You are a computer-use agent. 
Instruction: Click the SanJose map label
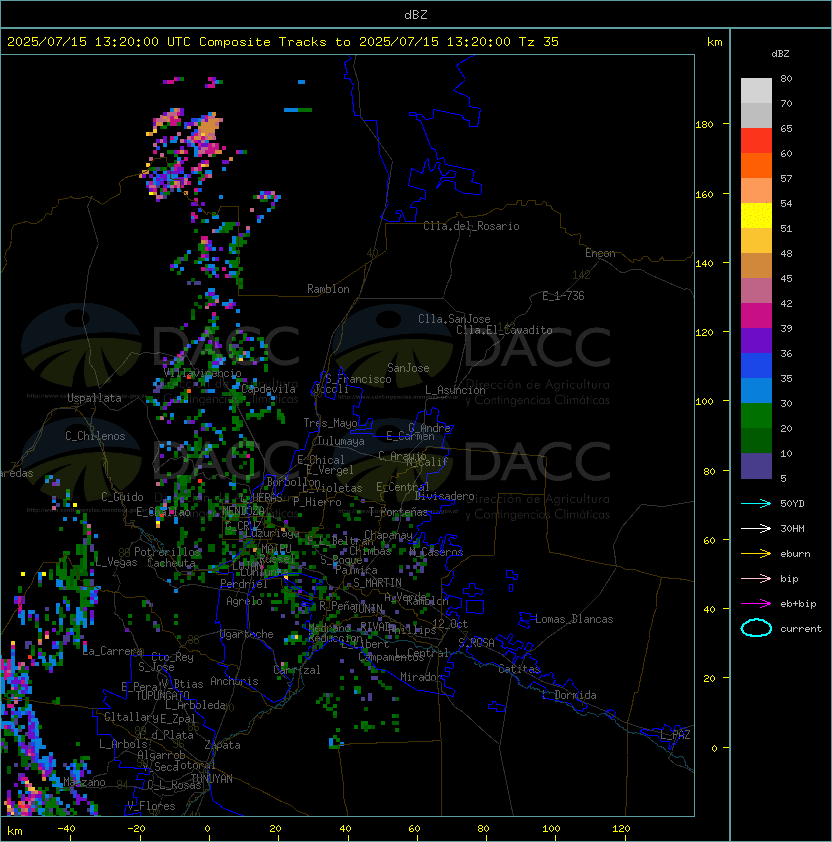click(408, 368)
